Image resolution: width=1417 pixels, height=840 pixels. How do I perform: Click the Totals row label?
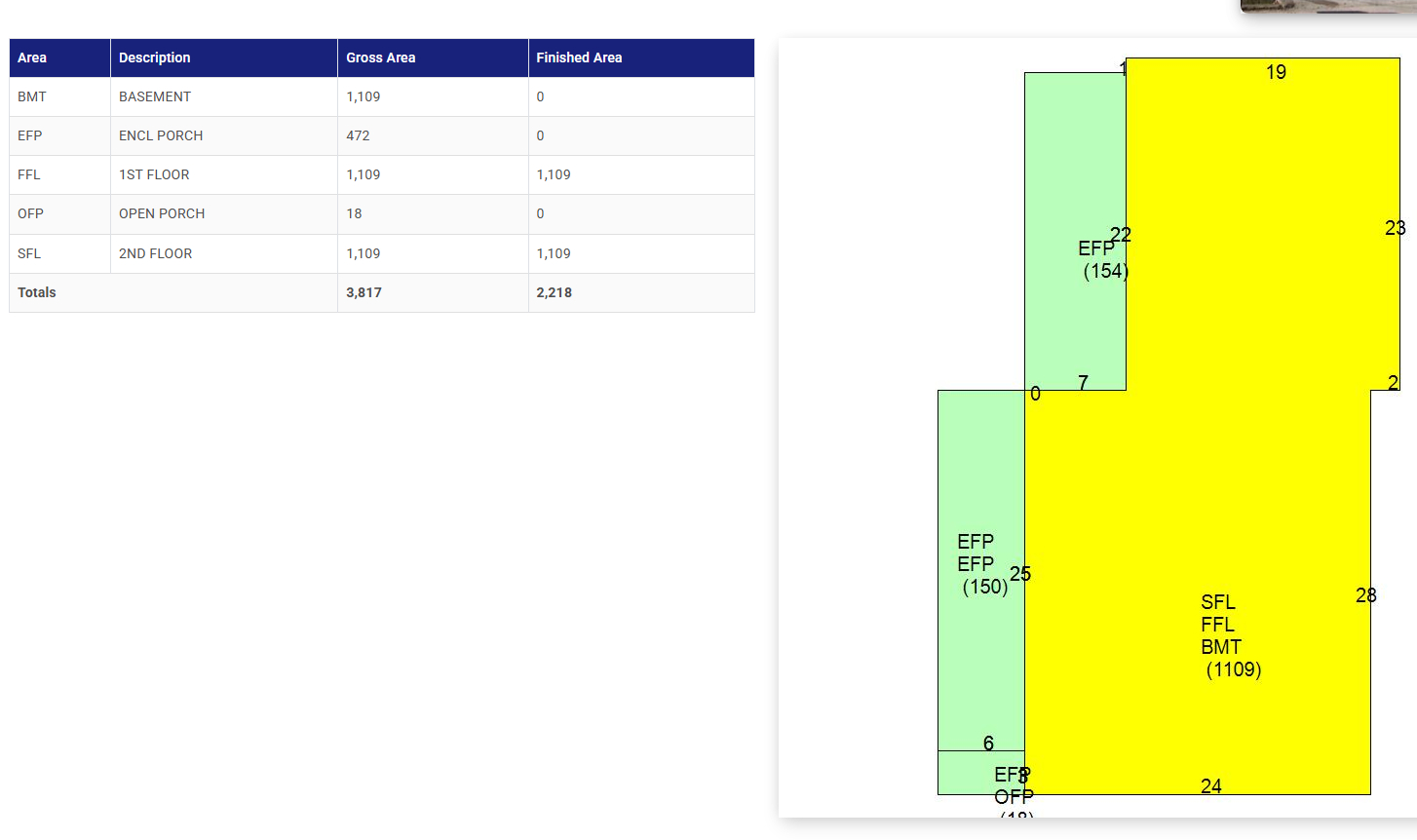pos(37,292)
